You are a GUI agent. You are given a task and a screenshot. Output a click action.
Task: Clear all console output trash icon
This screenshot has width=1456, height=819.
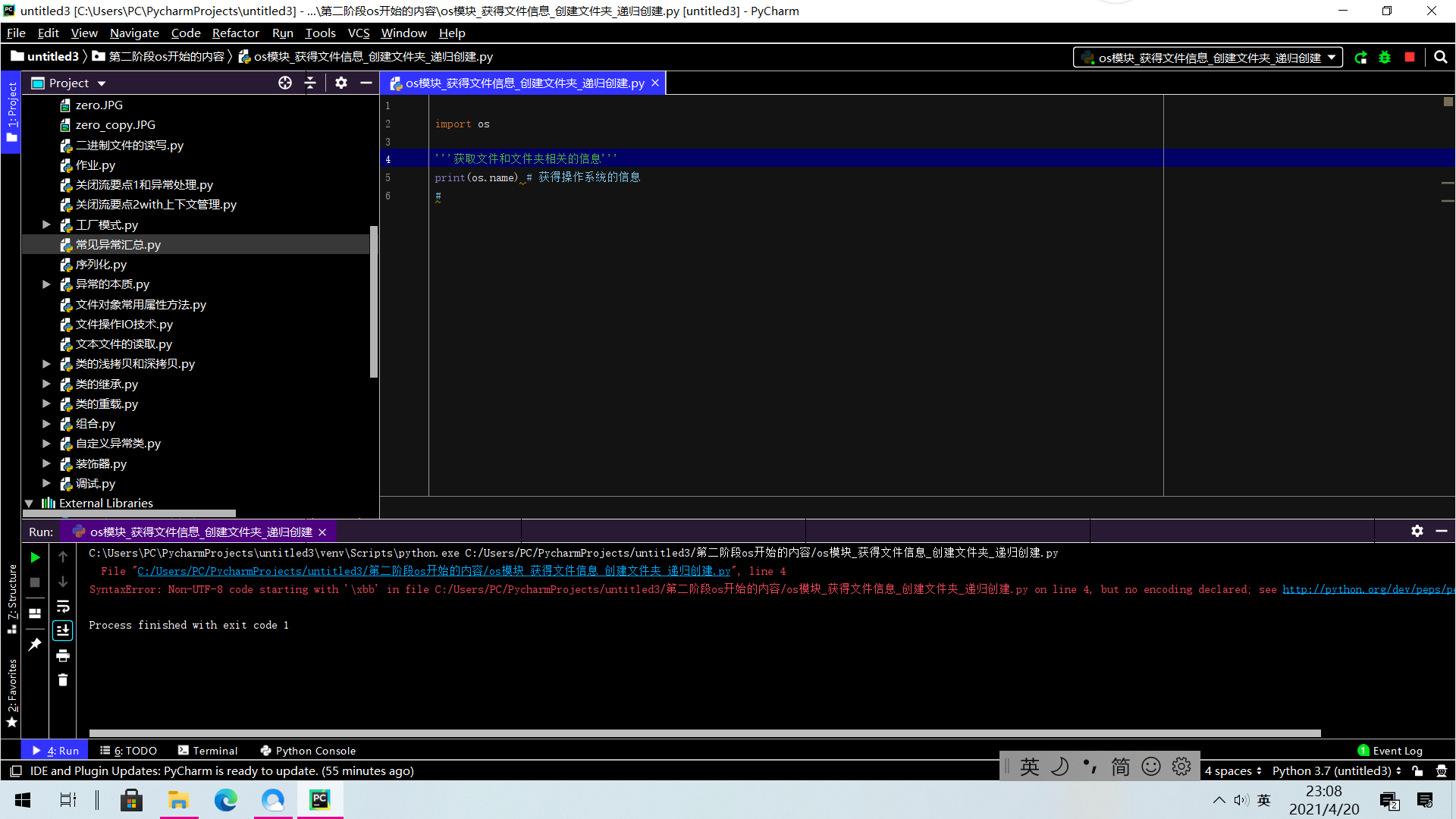point(63,680)
